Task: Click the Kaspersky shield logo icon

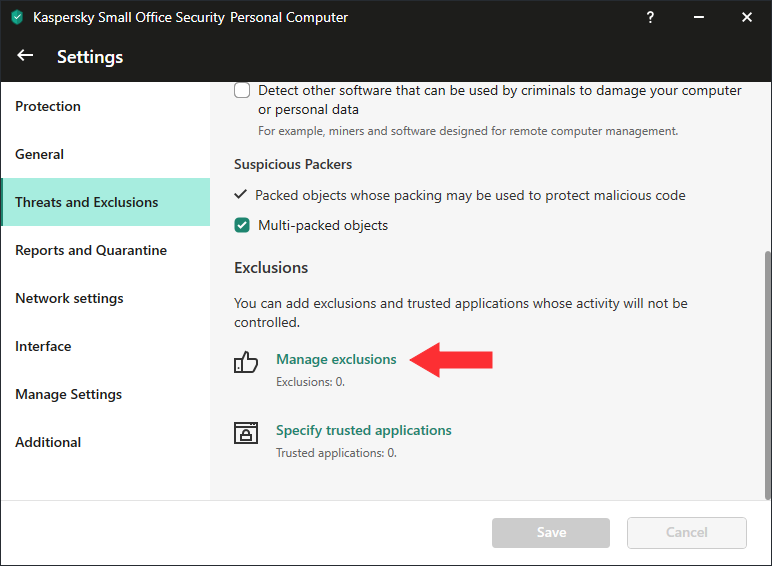Action: click(x=17, y=18)
